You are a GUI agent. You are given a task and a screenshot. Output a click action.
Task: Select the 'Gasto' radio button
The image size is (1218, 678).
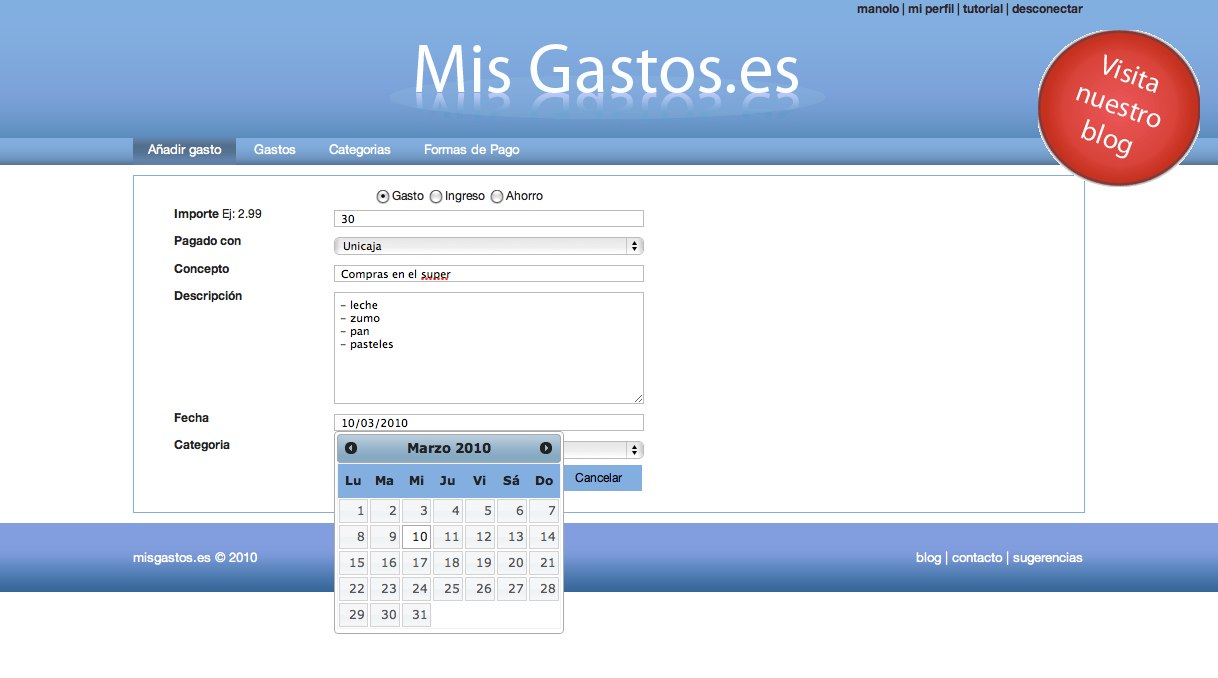tap(382, 196)
